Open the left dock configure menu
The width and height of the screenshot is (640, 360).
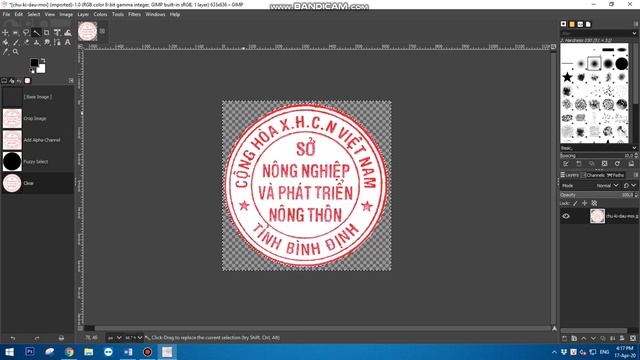click(x=71, y=81)
